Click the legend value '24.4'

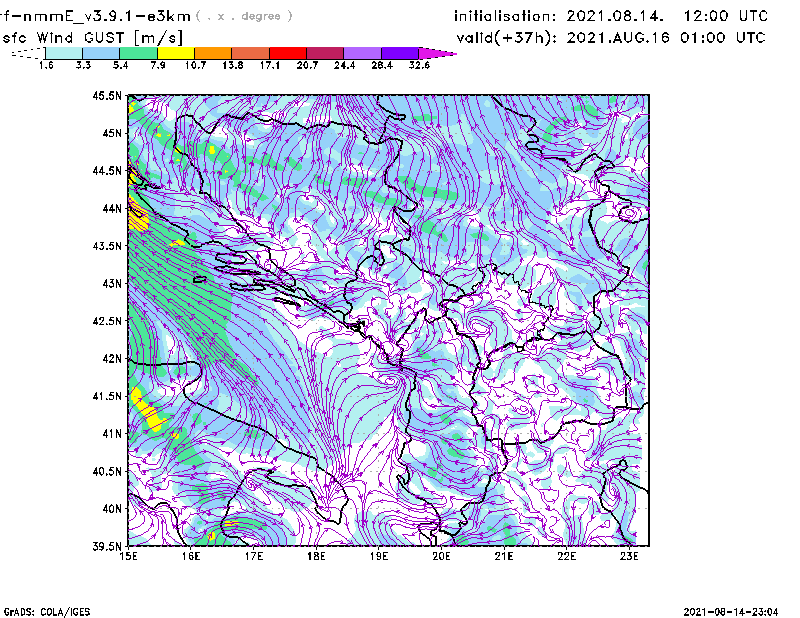pyautogui.click(x=344, y=65)
